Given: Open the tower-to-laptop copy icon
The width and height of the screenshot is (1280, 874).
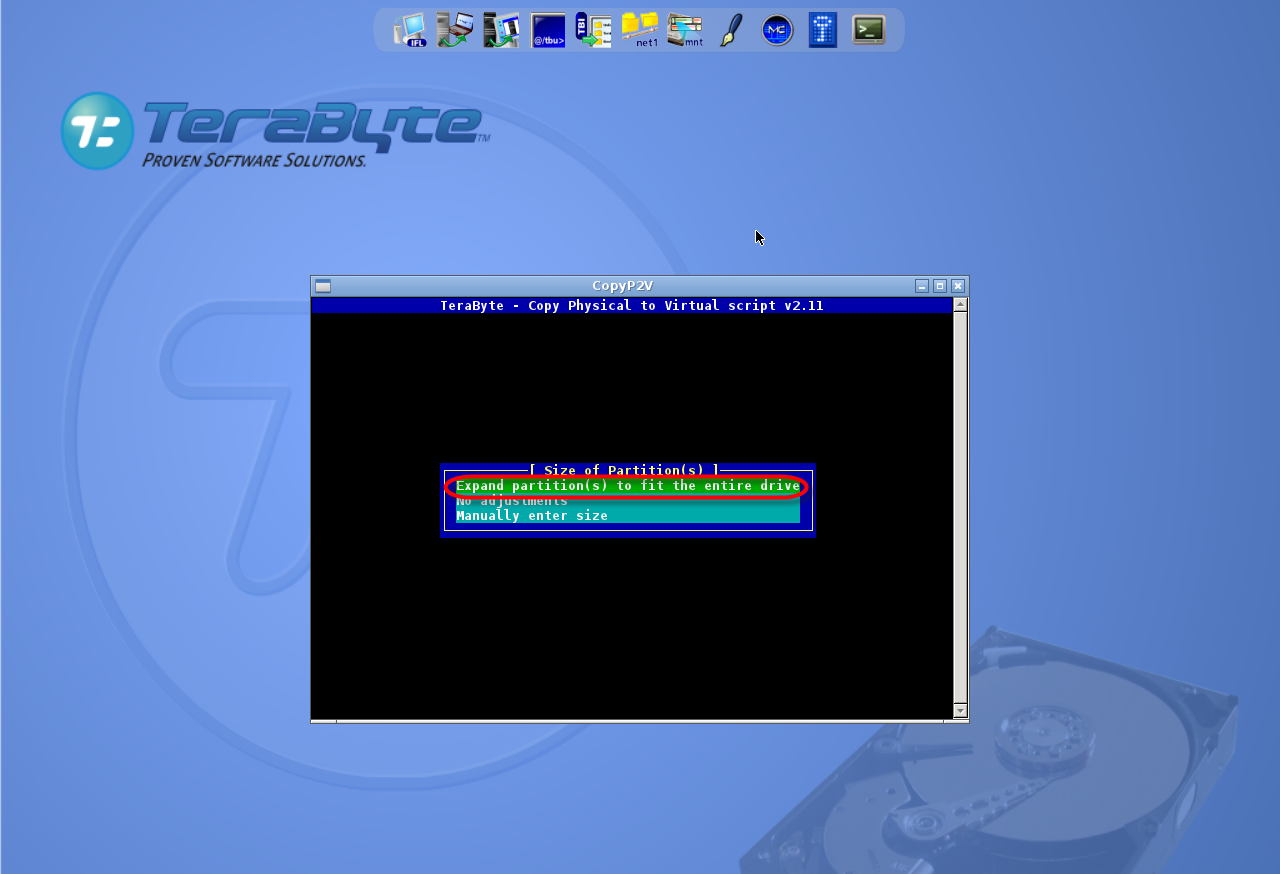Looking at the screenshot, I should click(455, 30).
